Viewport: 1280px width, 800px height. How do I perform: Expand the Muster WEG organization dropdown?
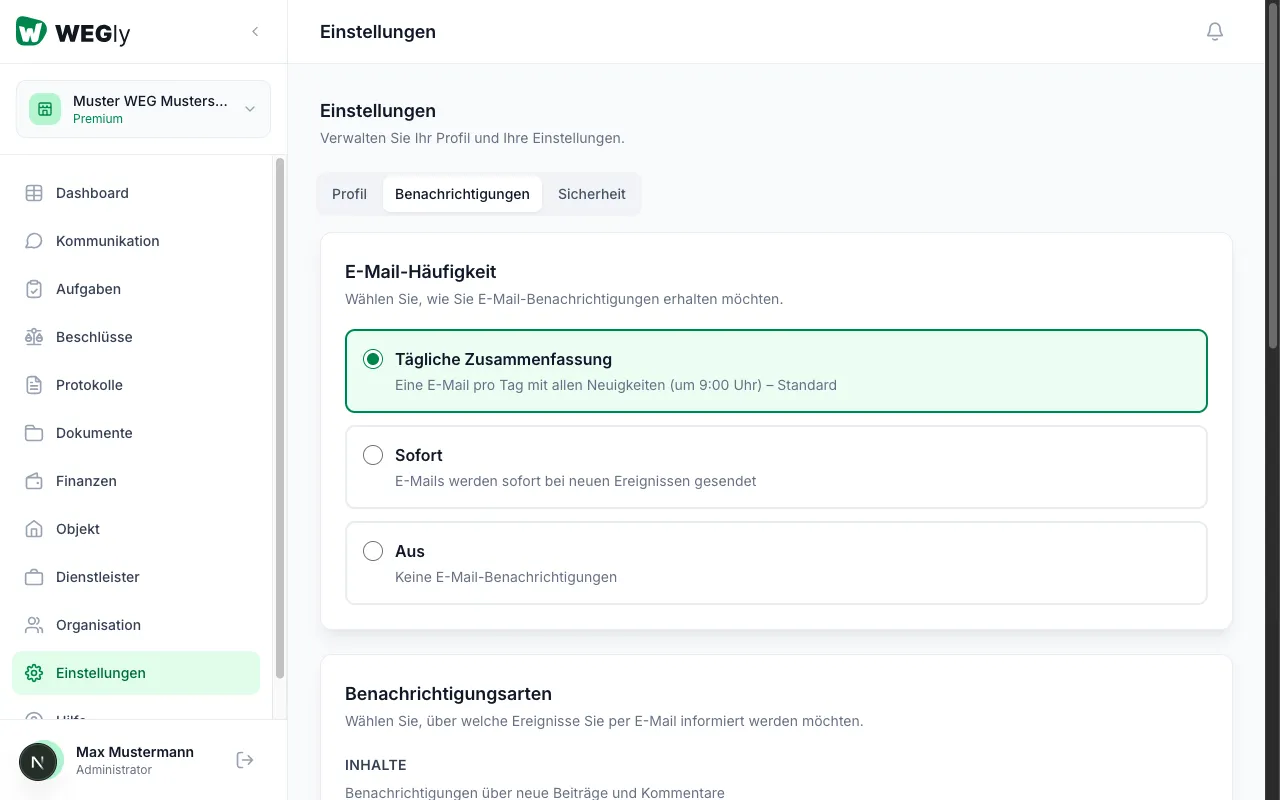point(250,109)
